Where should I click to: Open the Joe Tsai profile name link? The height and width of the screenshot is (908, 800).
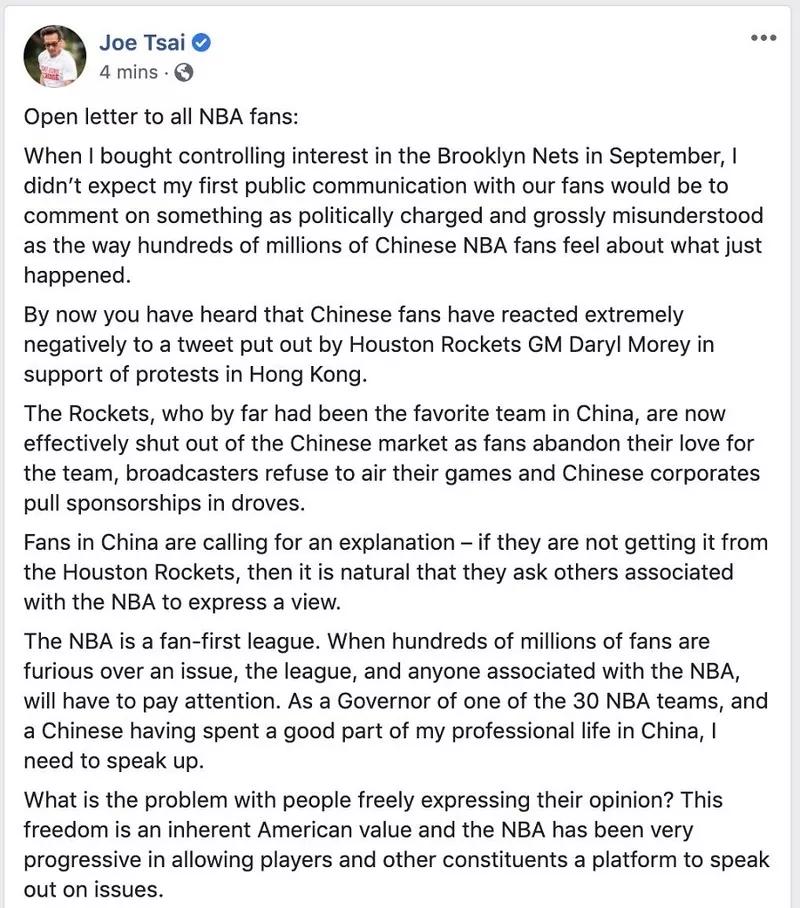142,43
